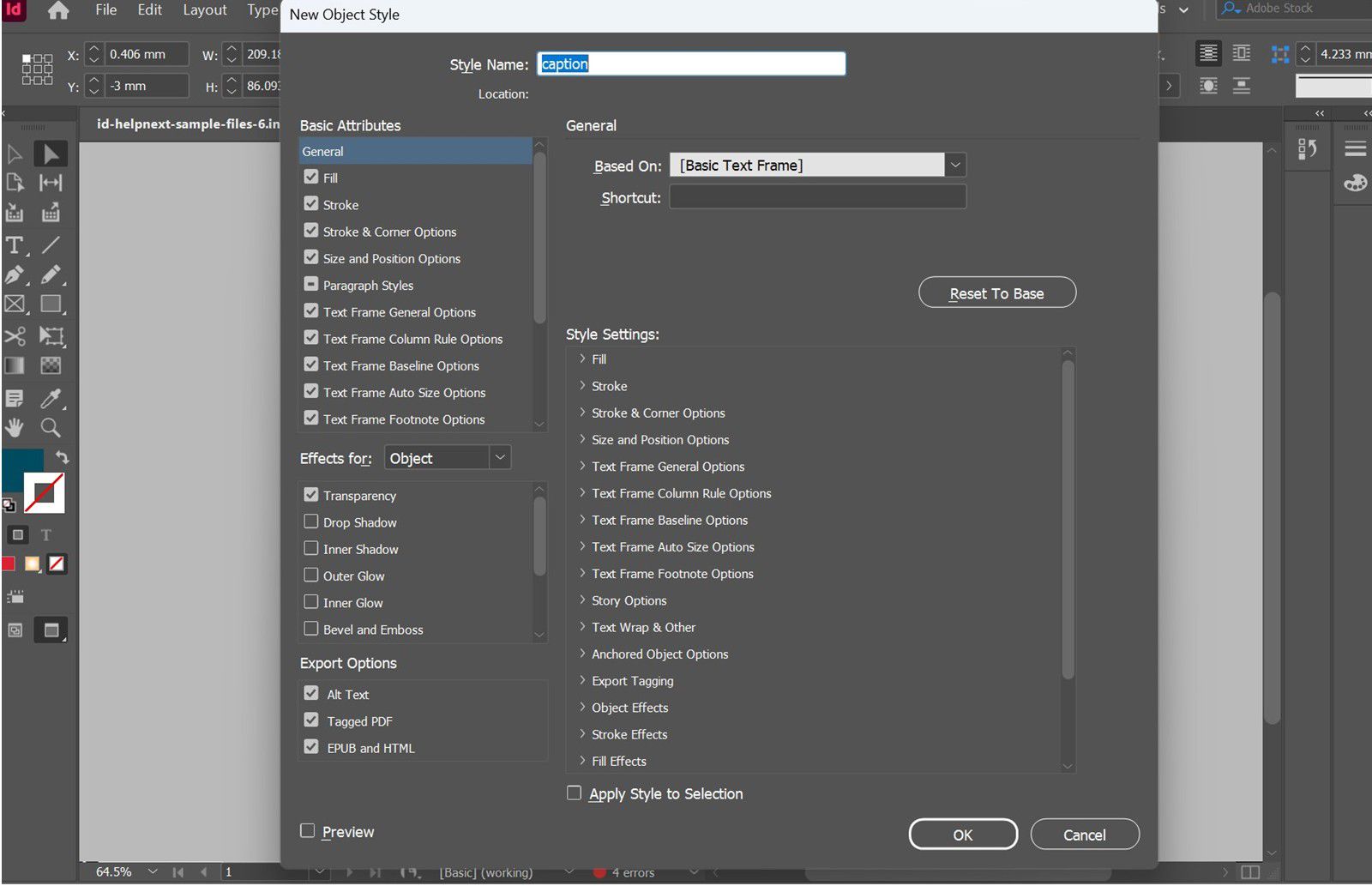The image size is (1372, 886).
Task: Open the Based On dropdown
Action: click(955, 165)
